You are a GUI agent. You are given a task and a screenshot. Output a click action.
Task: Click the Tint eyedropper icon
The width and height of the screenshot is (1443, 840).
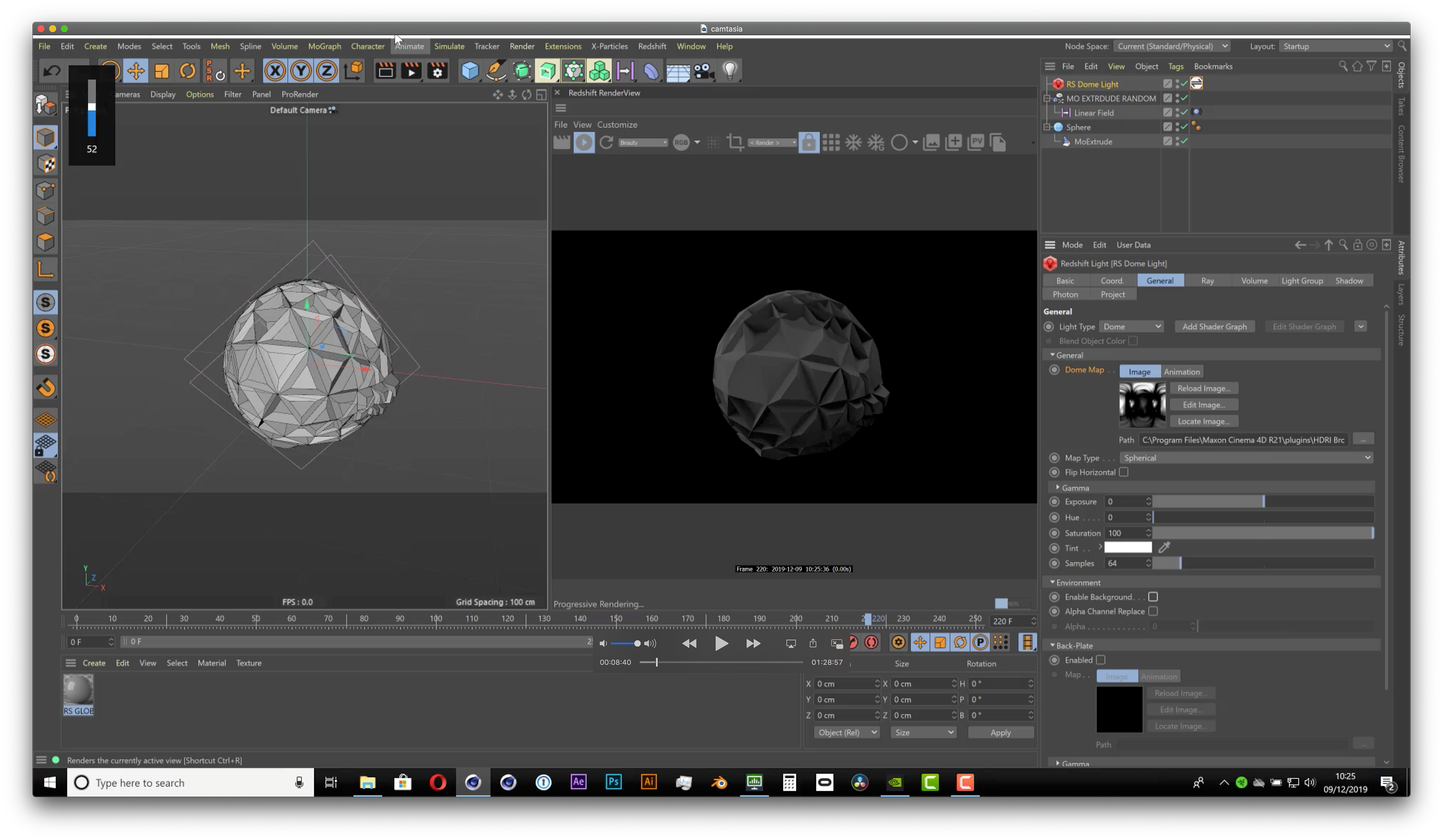(x=1164, y=547)
